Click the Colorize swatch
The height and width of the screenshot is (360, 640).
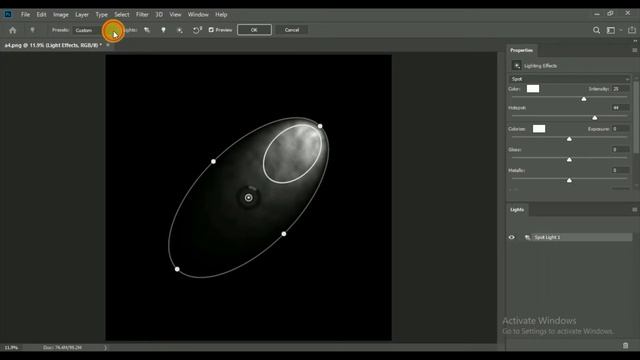coord(539,129)
